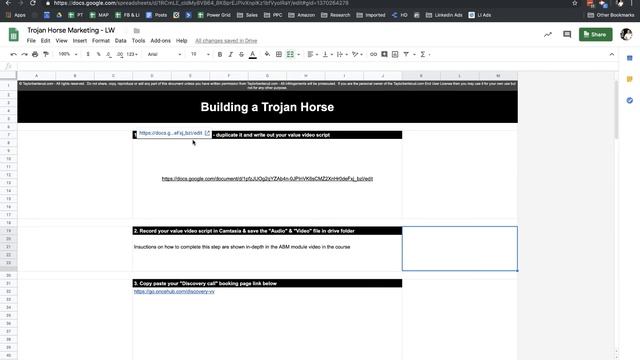This screenshot has width=640, height=360.
Task: Decrease decimal places
Action: pyautogui.click(x=109, y=54)
